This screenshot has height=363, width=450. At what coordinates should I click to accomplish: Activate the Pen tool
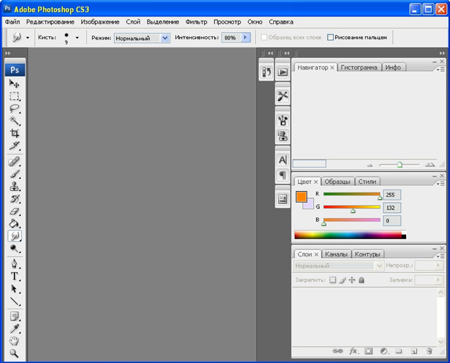tap(14, 264)
